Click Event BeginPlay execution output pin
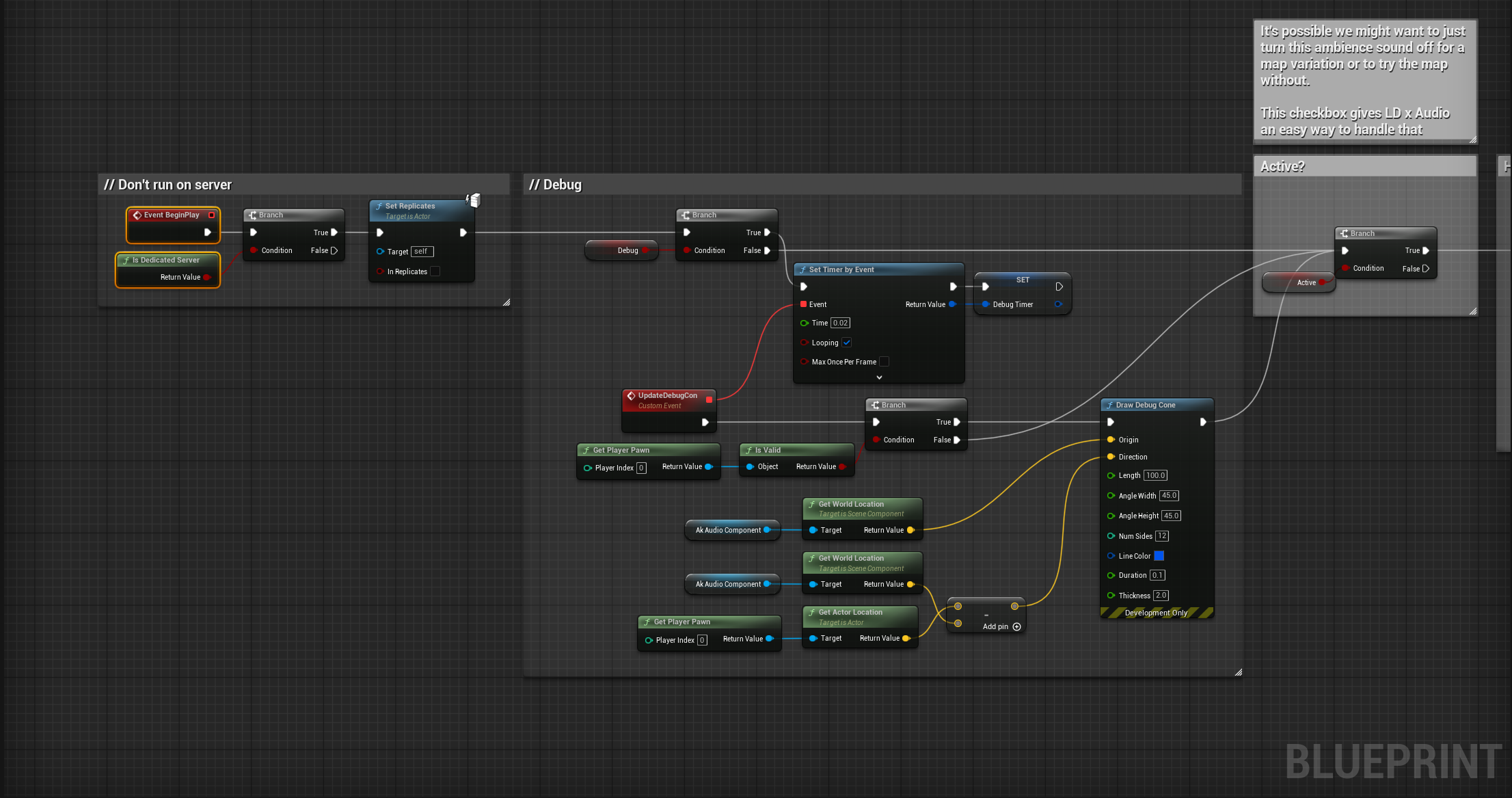Image resolution: width=1512 pixels, height=798 pixels. 208,232
